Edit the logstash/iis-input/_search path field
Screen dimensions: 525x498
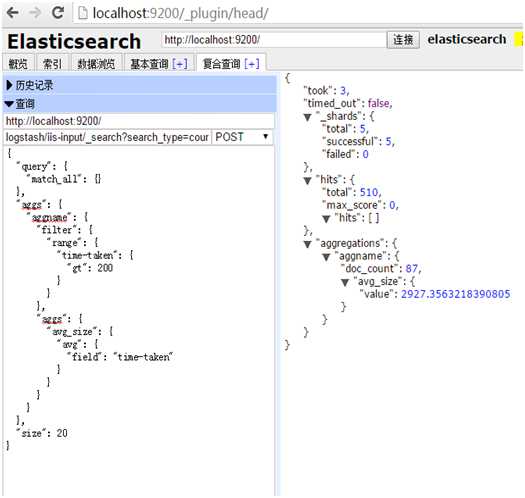[107, 137]
